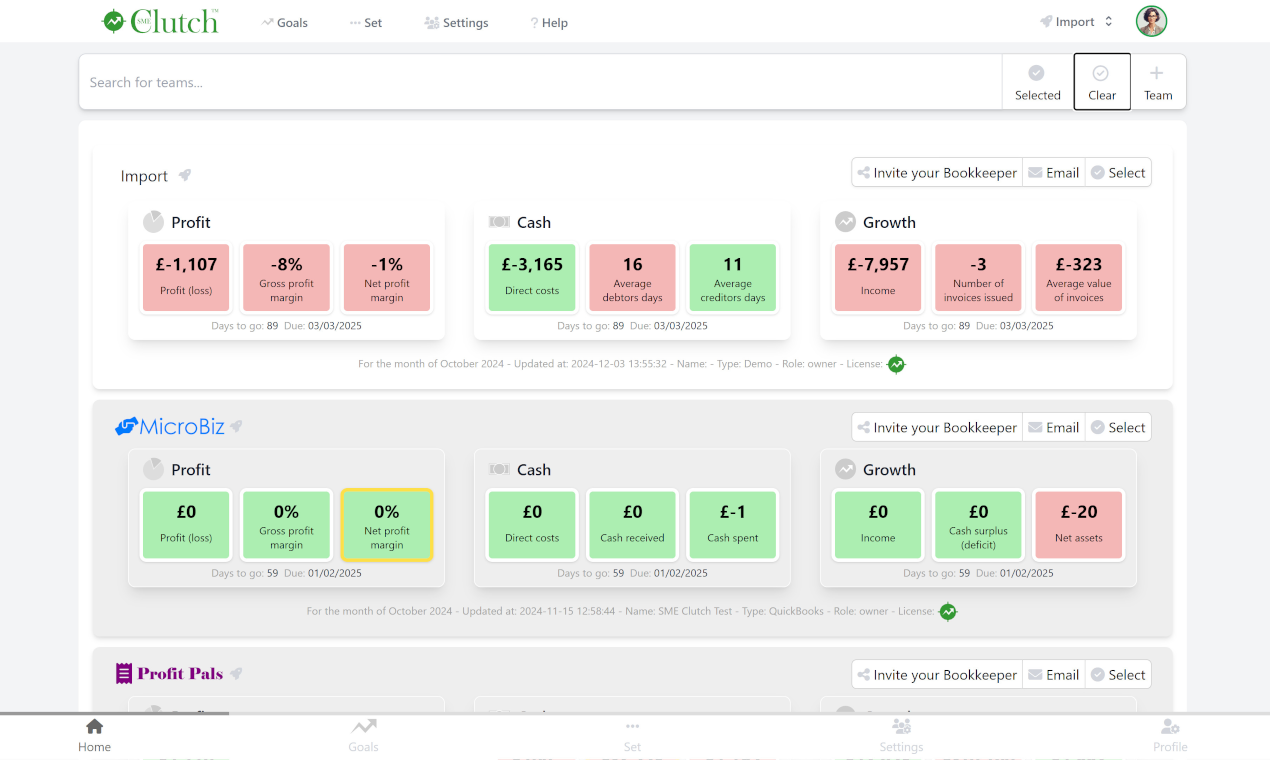Click the Import Cash banknote icon
This screenshot has width=1270, height=760.
pyautogui.click(x=499, y=222)
